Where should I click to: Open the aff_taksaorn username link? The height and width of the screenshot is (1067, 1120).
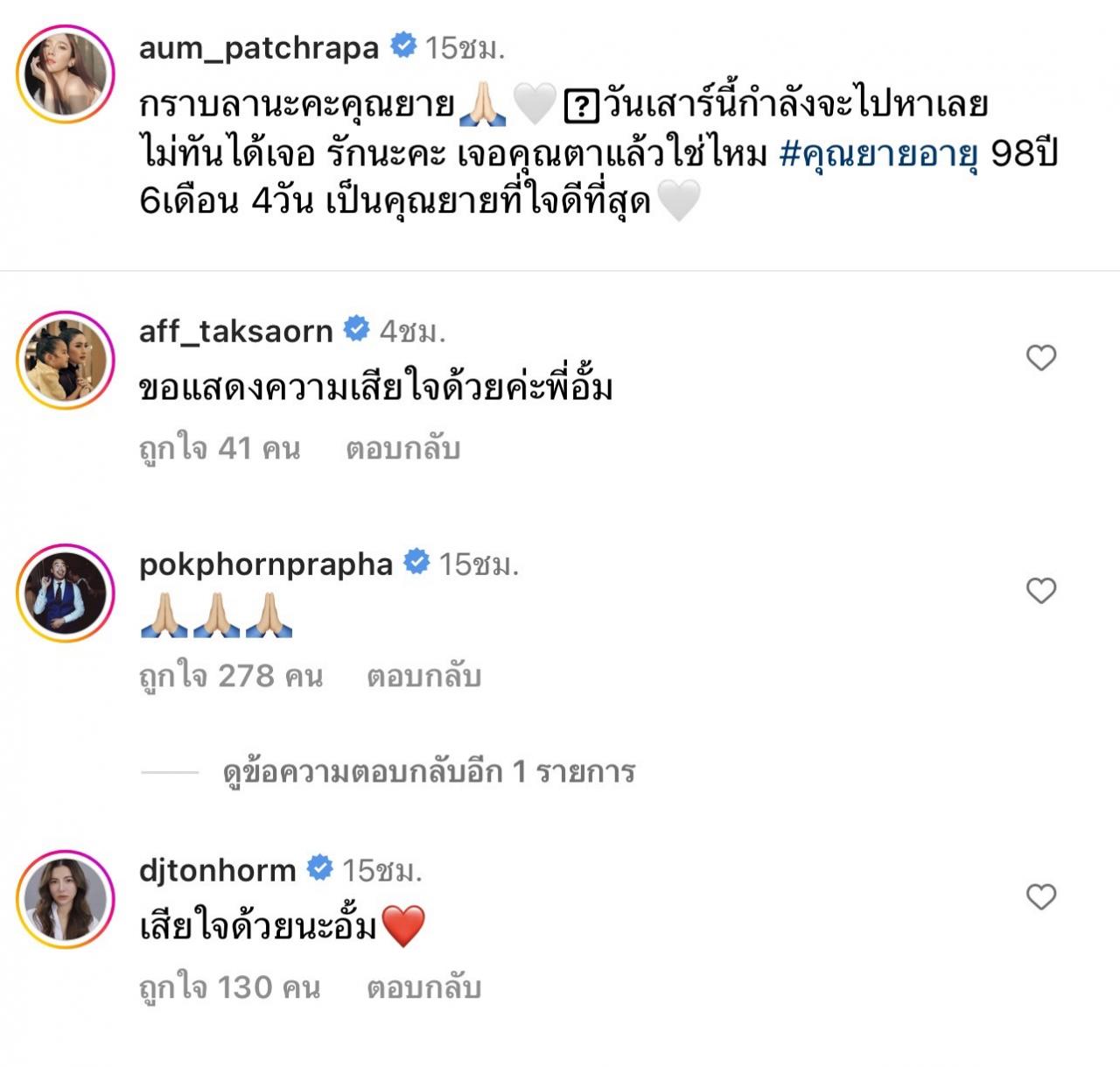click(x=236, y=331)
